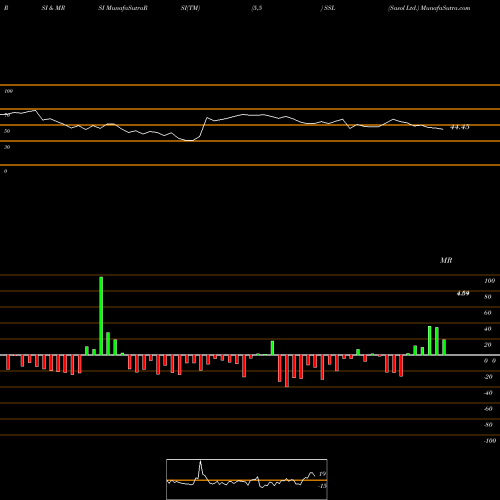Click the MR axis label -40
This screenshot has width=500, height=500.
(x=488, y=393)
